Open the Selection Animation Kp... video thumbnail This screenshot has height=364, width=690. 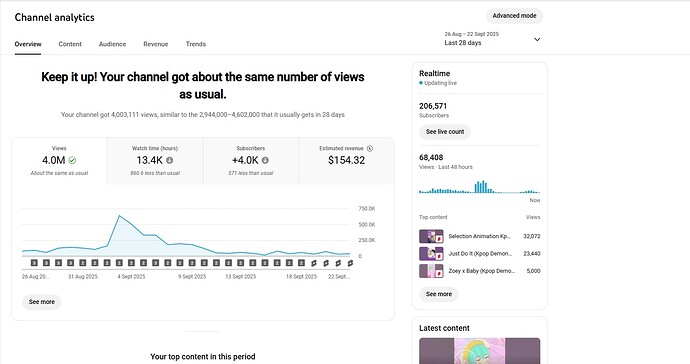point(431,236)
